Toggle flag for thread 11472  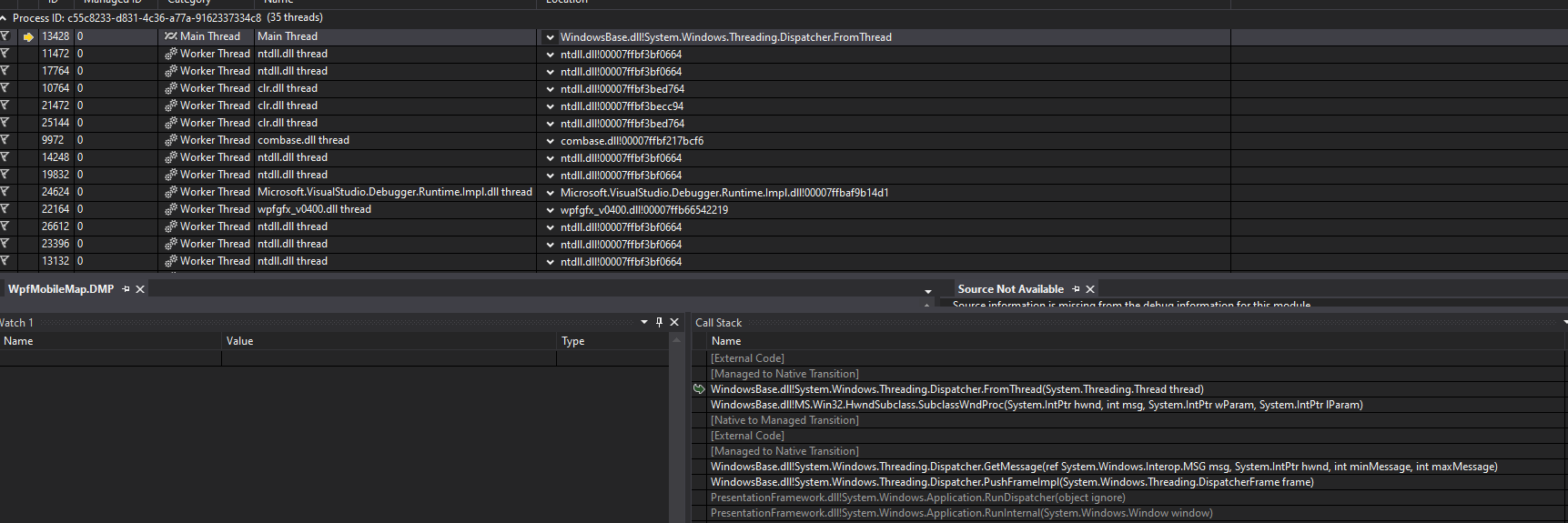tap(5, 54)
